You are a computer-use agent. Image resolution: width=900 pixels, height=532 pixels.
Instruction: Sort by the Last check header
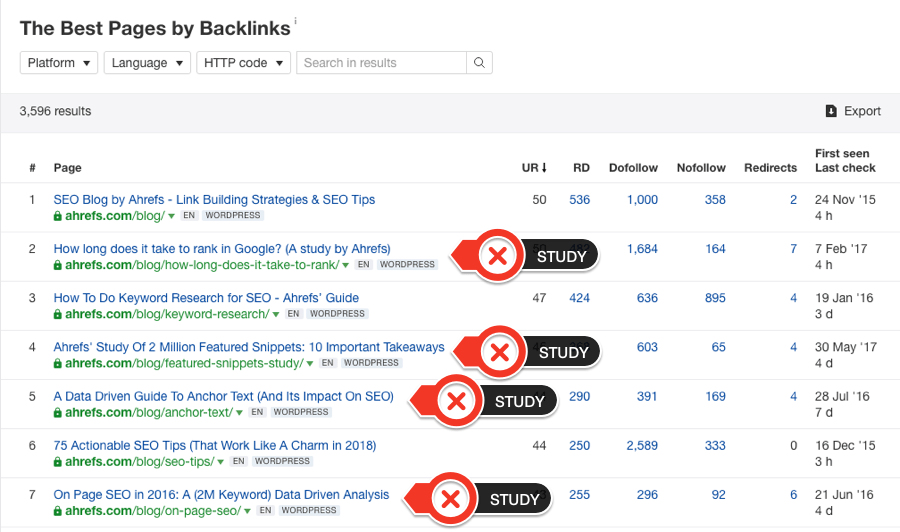pyautogui.click(x=845, y=168)
